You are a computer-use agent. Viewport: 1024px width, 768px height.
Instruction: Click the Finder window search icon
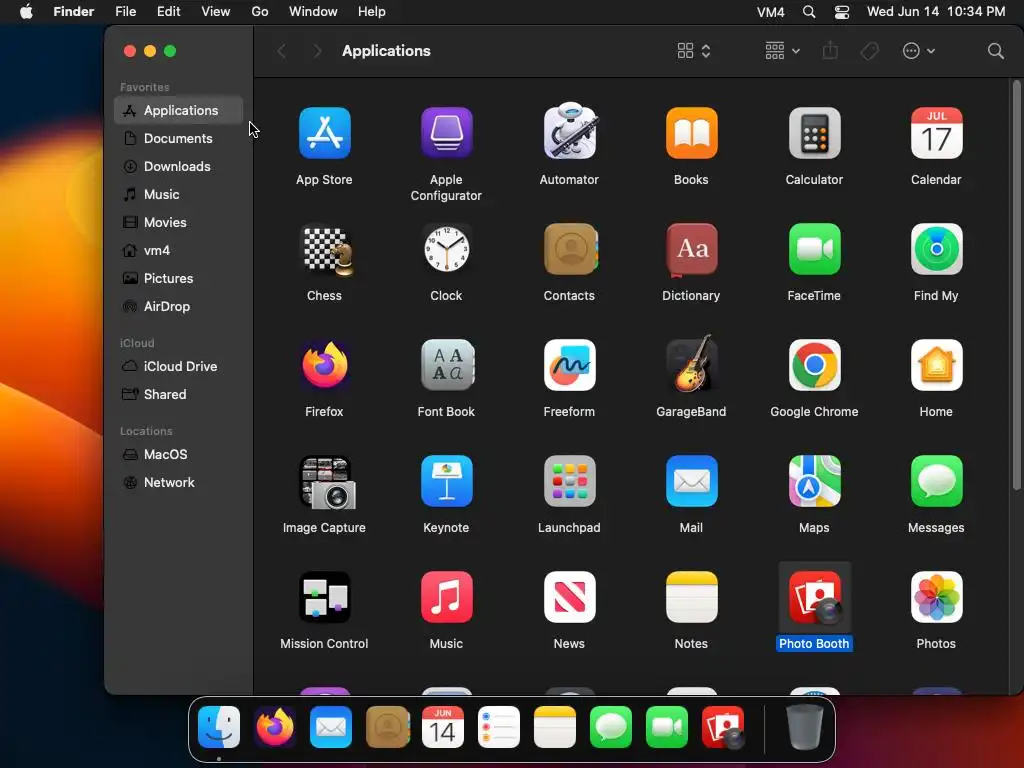(995, 51)
